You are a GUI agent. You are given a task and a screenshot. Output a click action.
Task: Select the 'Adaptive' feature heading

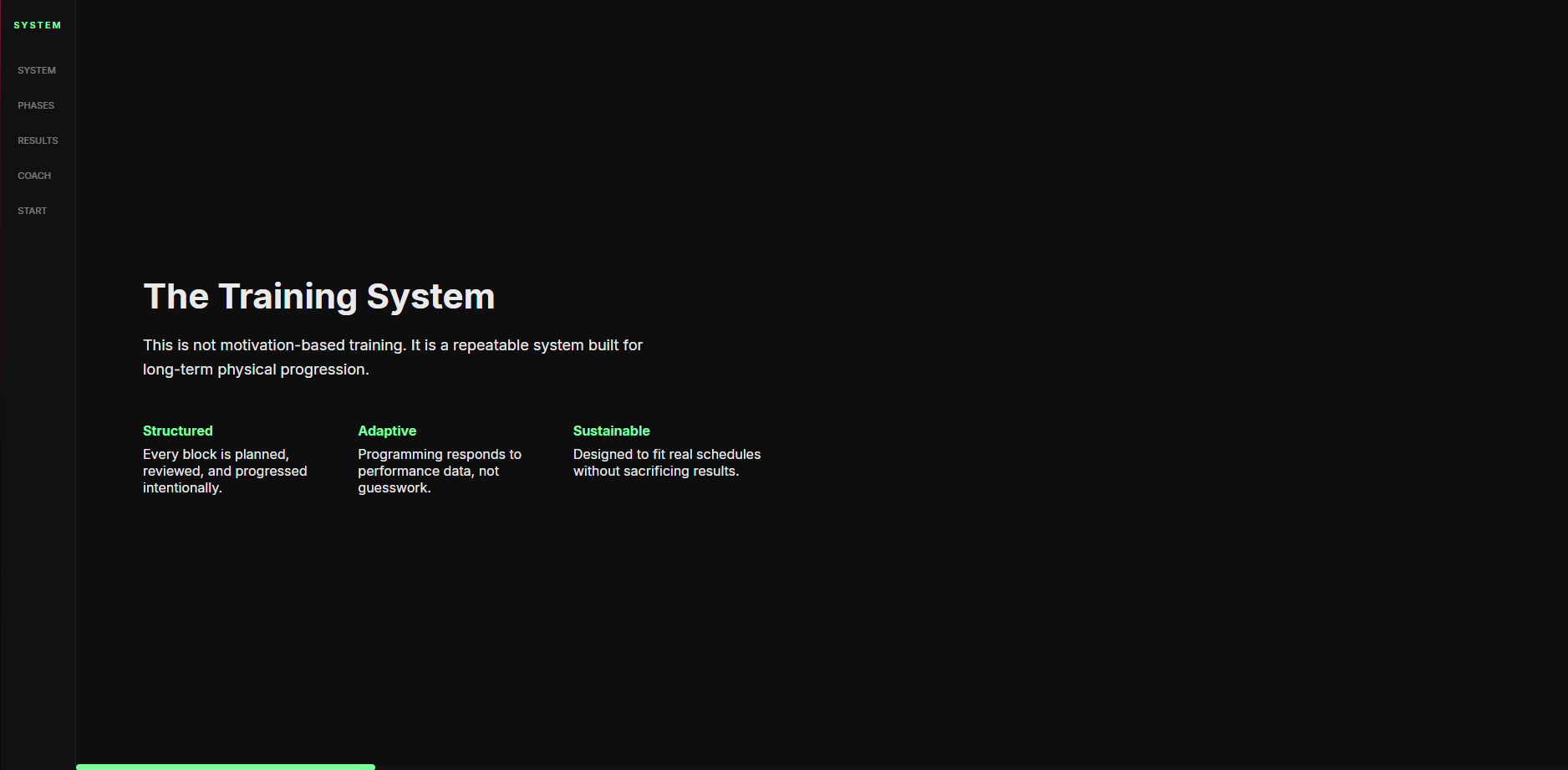pos(387,431)
